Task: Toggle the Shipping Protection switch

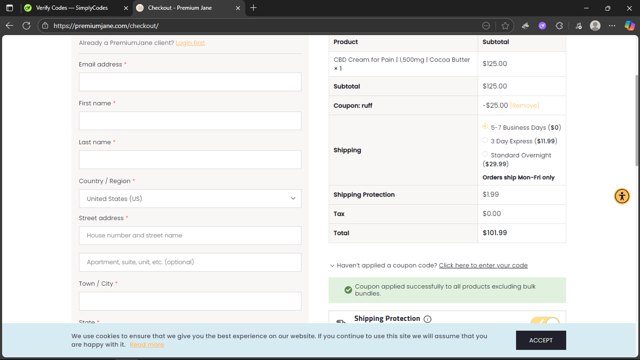Action: tap(545, 320)
